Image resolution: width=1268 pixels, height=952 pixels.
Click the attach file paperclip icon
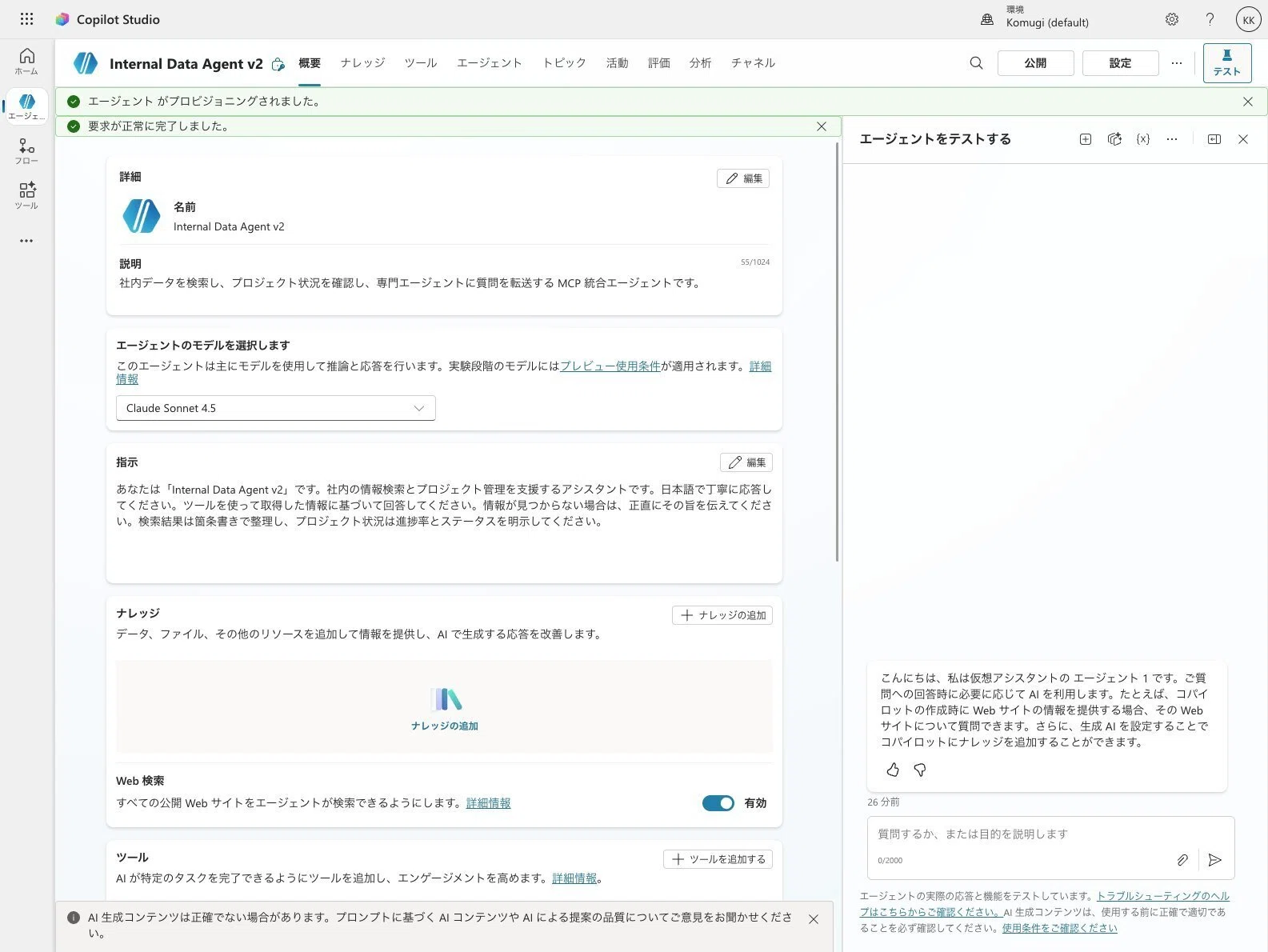1182,860
